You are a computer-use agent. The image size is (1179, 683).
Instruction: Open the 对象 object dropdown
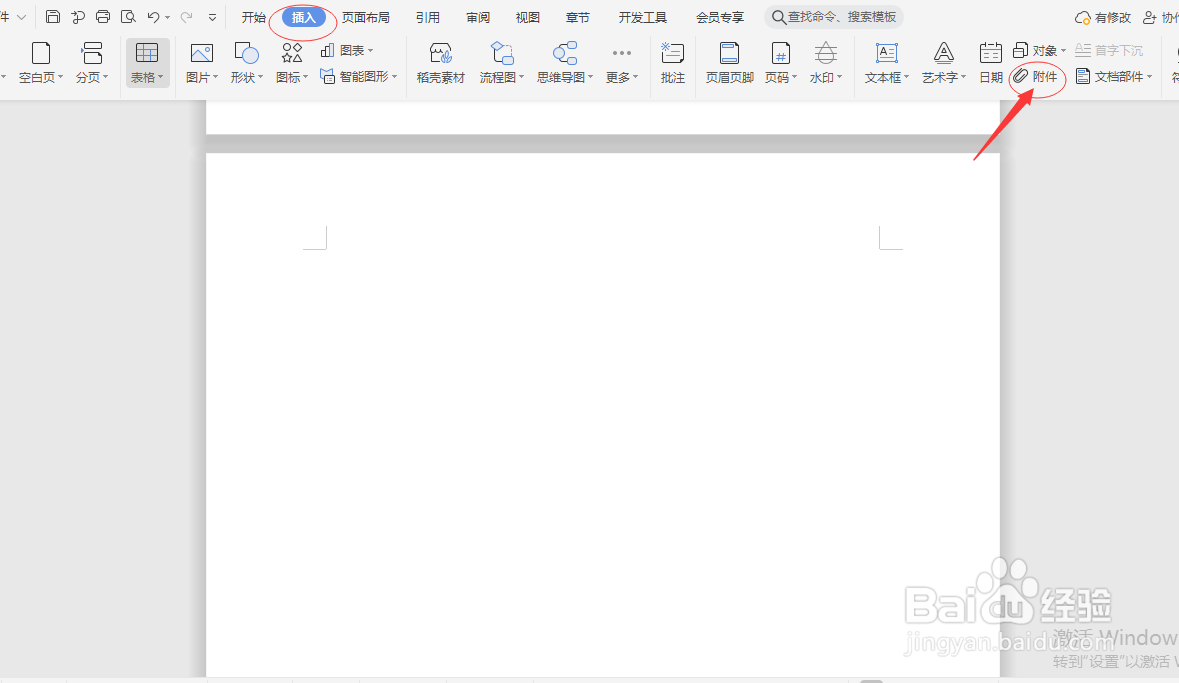[x=1043, y=49]
